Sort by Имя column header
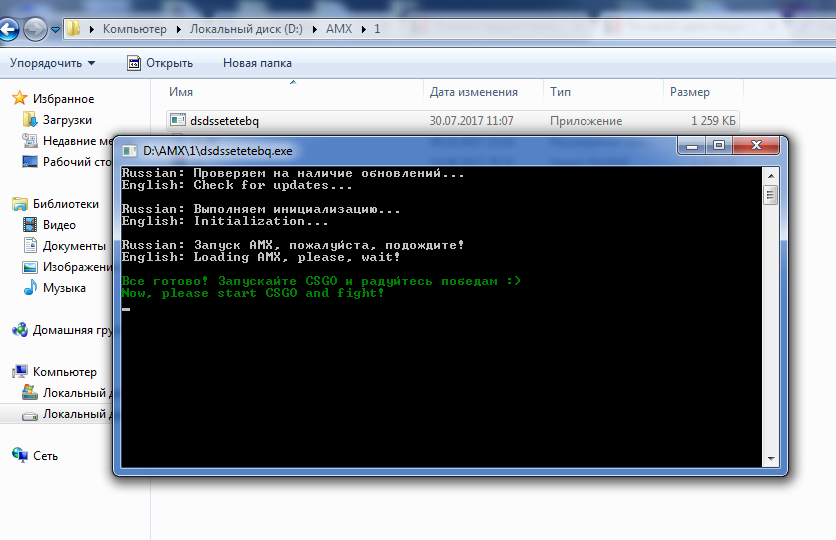Image resolution: width=836 pixels, height=540 pixels. (x=181, y=92)
